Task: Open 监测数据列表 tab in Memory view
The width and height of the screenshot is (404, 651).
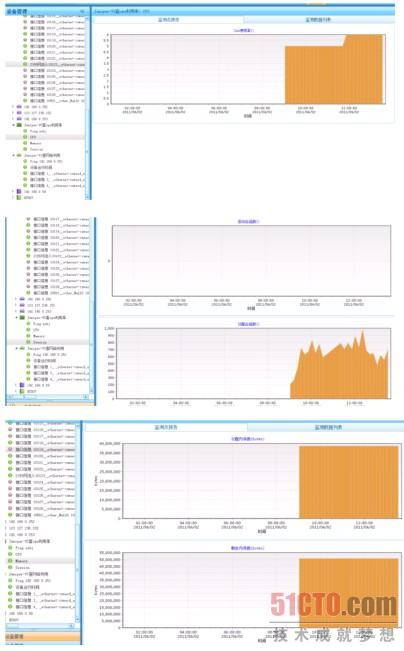Action: tap(328, 427)
